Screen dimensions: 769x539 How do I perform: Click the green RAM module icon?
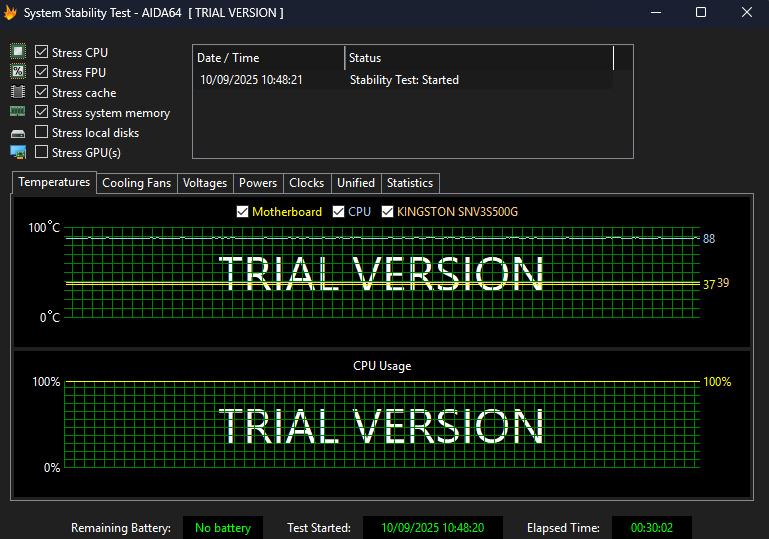pos(18,112)
